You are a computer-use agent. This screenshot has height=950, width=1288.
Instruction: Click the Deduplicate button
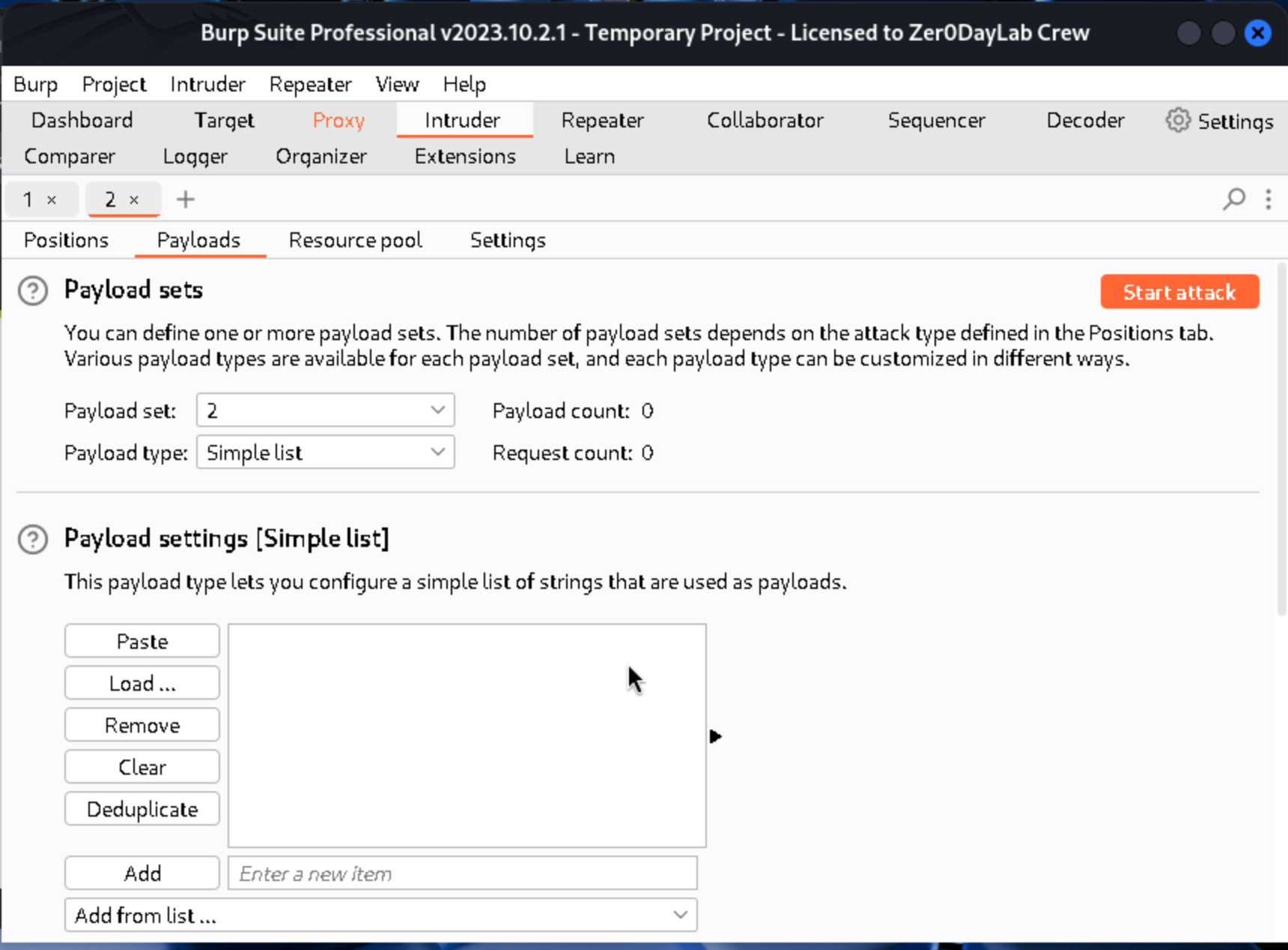(x=142, y=809)
